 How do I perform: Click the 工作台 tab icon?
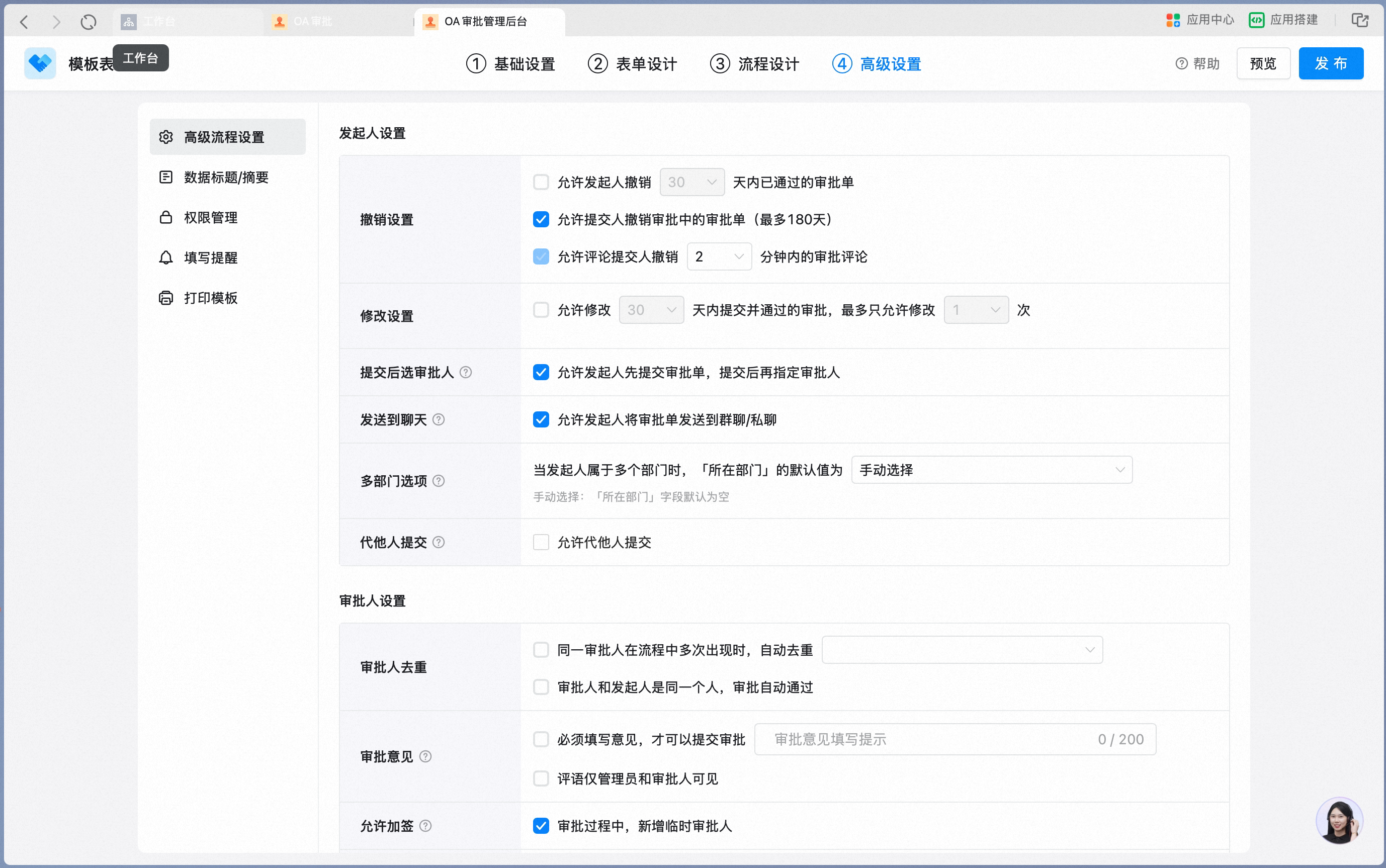click(129, 22)
